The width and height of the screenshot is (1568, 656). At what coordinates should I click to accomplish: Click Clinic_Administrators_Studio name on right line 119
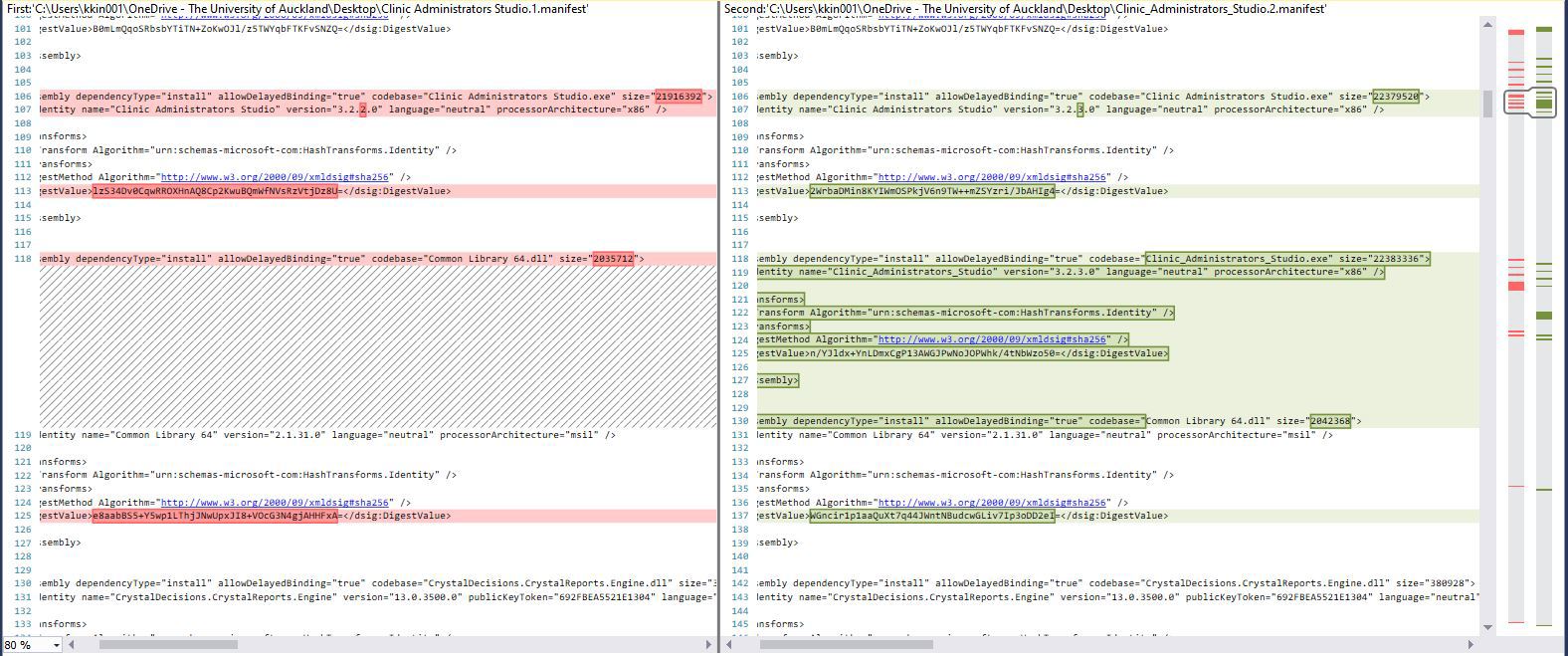pyautogui.click(x=912, y=272)
